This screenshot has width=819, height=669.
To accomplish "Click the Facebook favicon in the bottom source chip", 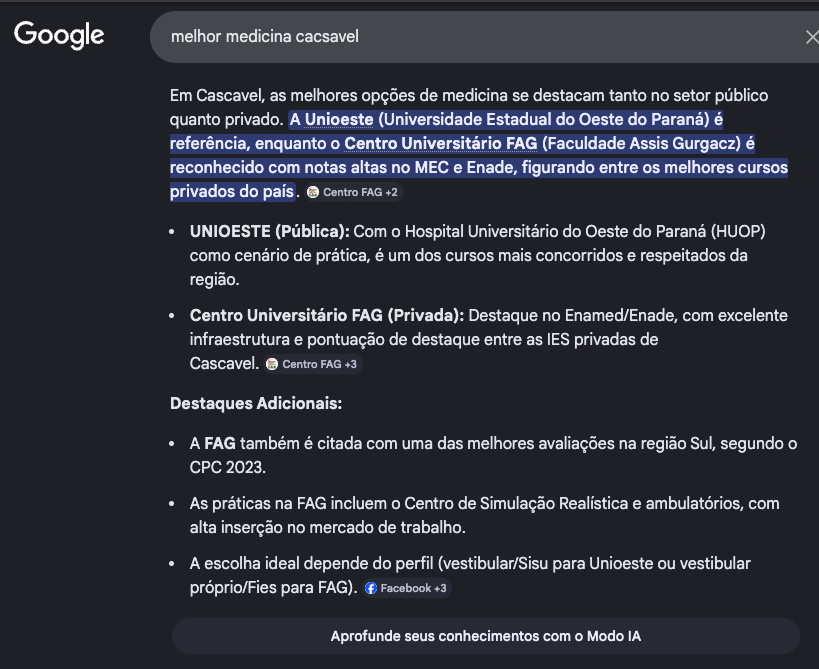I will pyautogui.click(x=373, y=588).
